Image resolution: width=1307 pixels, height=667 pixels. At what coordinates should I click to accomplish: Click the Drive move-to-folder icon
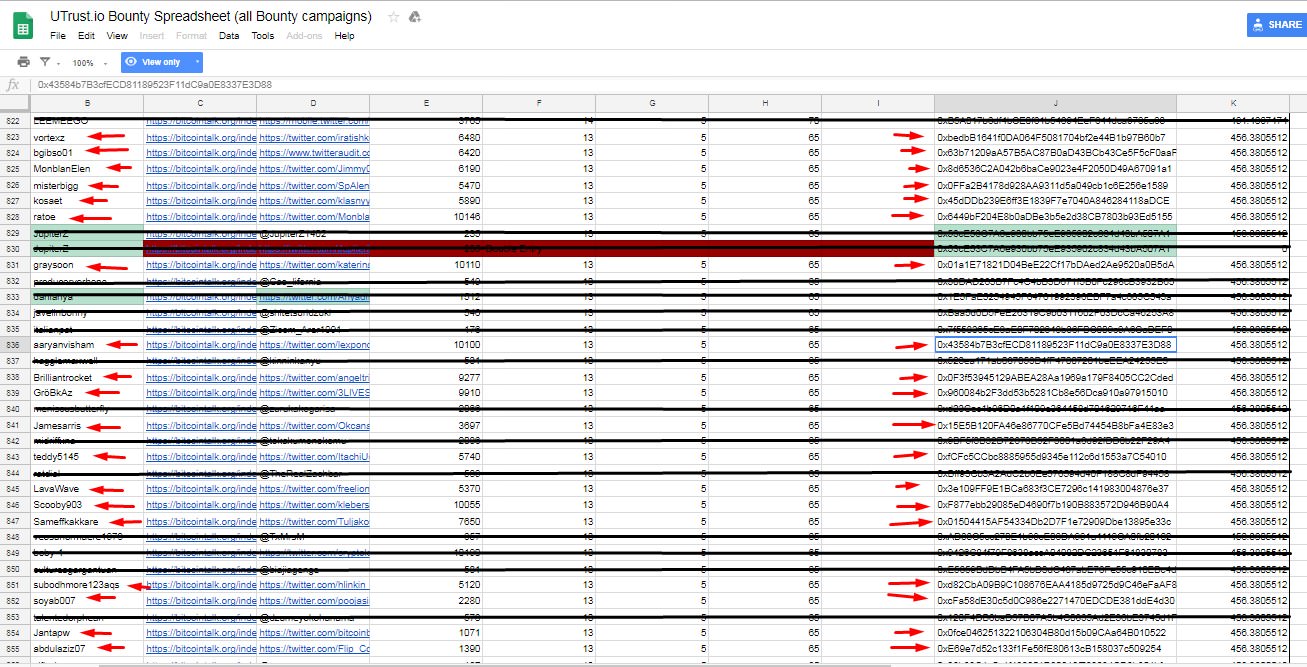tap(416, 17)
